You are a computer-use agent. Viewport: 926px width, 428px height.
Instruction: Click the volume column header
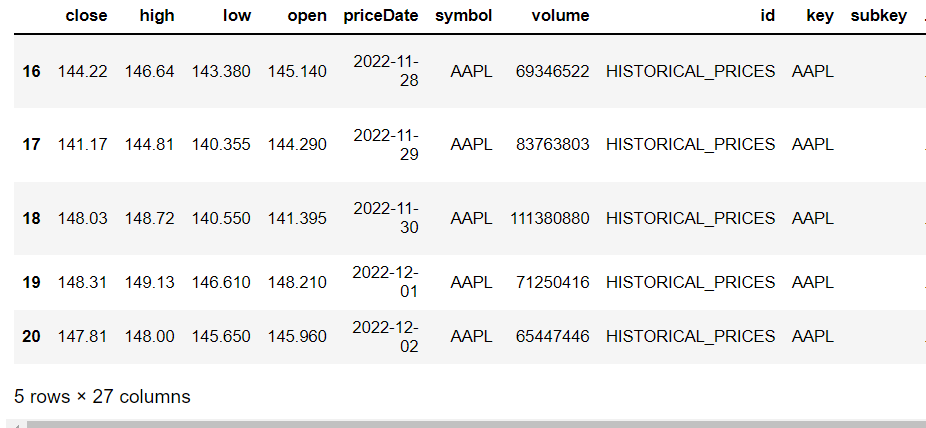click(x=560, y=16)
